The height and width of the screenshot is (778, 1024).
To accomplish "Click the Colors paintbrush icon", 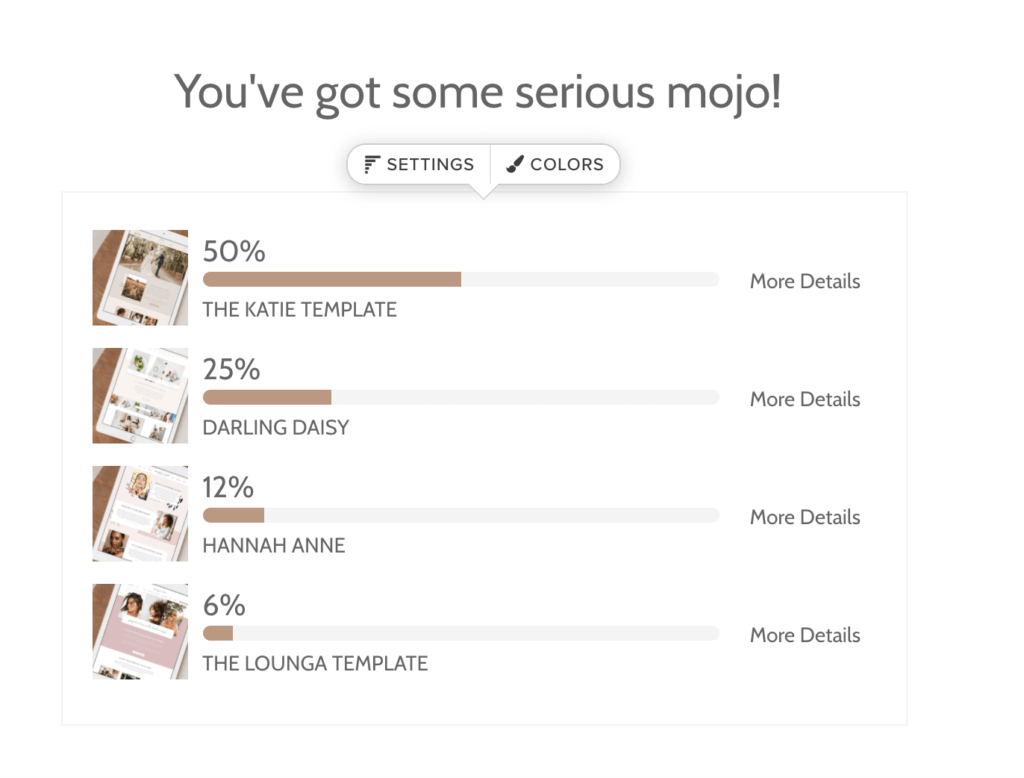I will point(515,164).
